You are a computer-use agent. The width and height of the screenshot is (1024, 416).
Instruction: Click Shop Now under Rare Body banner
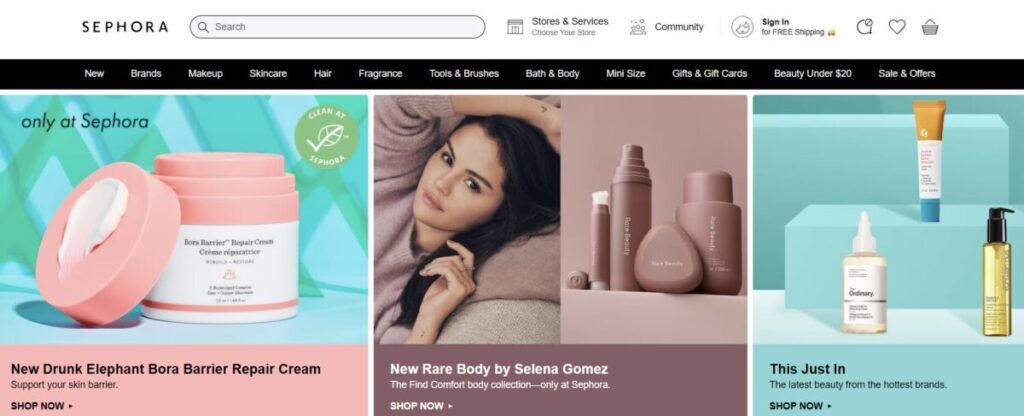[421, 406]
